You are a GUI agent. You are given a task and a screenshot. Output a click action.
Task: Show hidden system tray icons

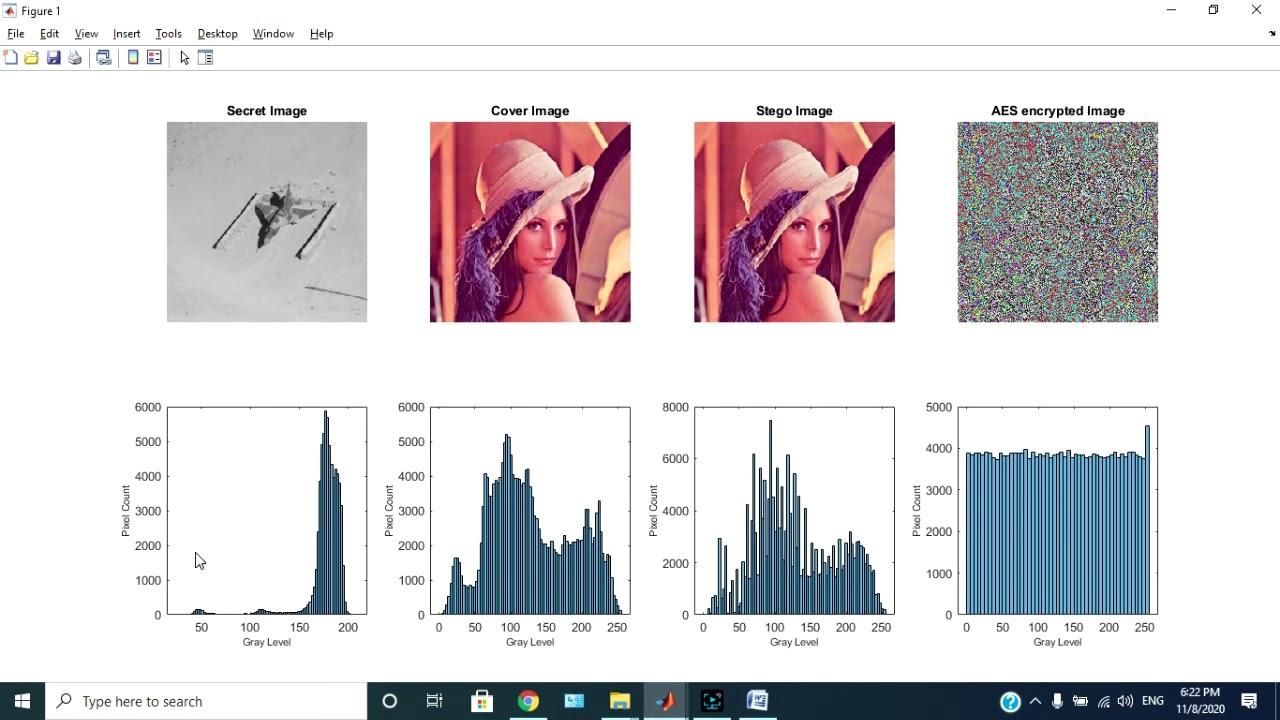tap(1035, 701)
